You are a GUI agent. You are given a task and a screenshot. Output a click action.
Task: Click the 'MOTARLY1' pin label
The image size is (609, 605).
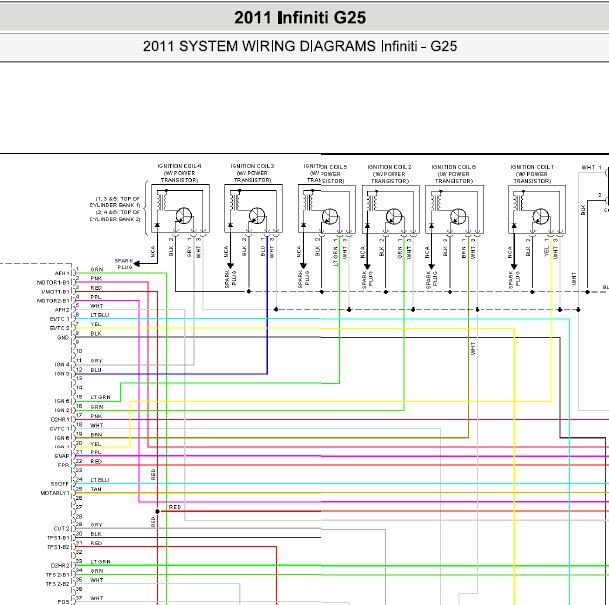[55, 493]
